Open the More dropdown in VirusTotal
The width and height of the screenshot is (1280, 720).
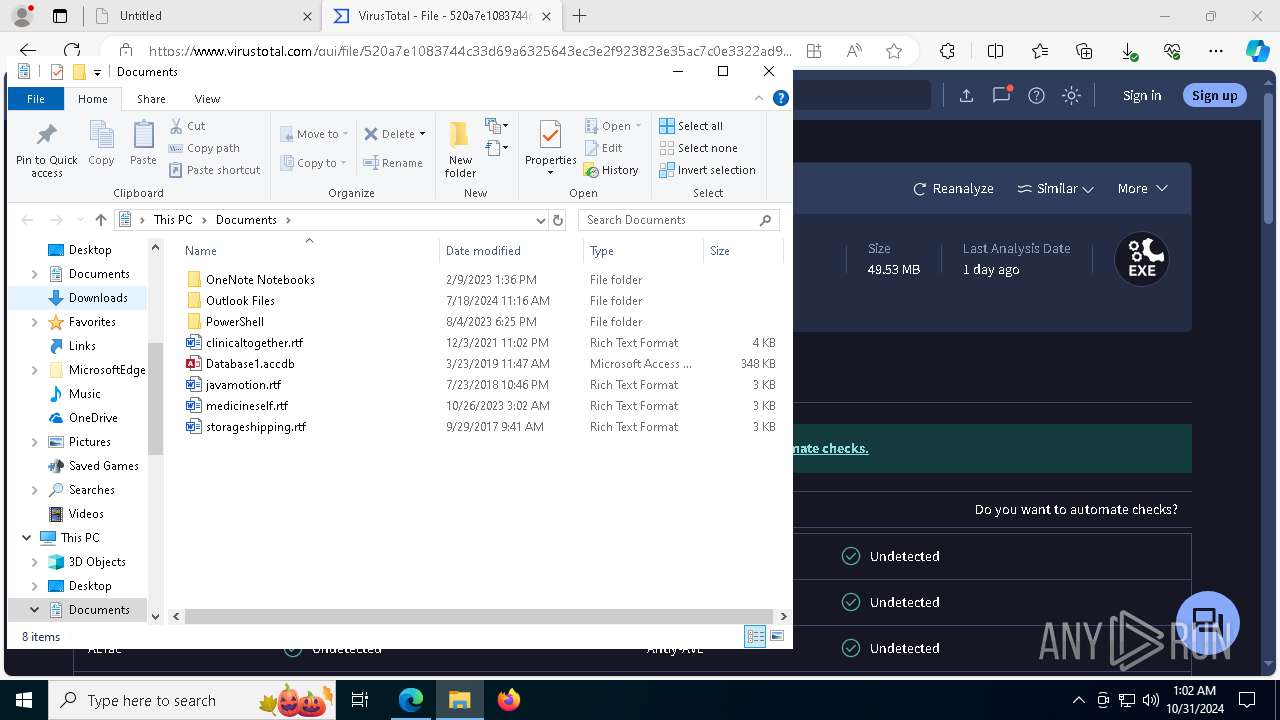click(1143, 188)
